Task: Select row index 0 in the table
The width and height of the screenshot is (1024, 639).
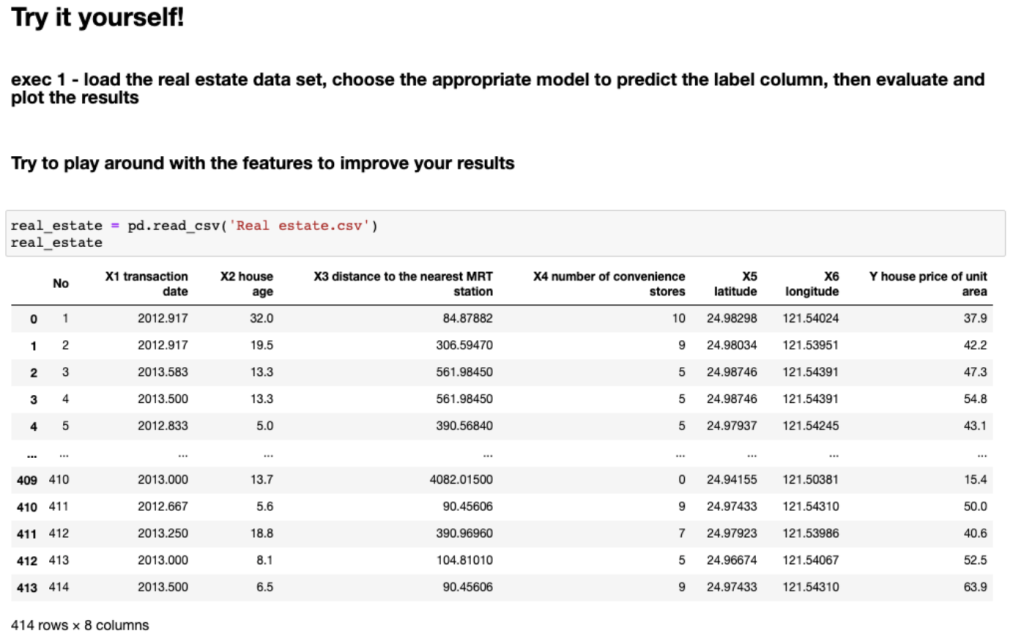Action: click(32, 318)
